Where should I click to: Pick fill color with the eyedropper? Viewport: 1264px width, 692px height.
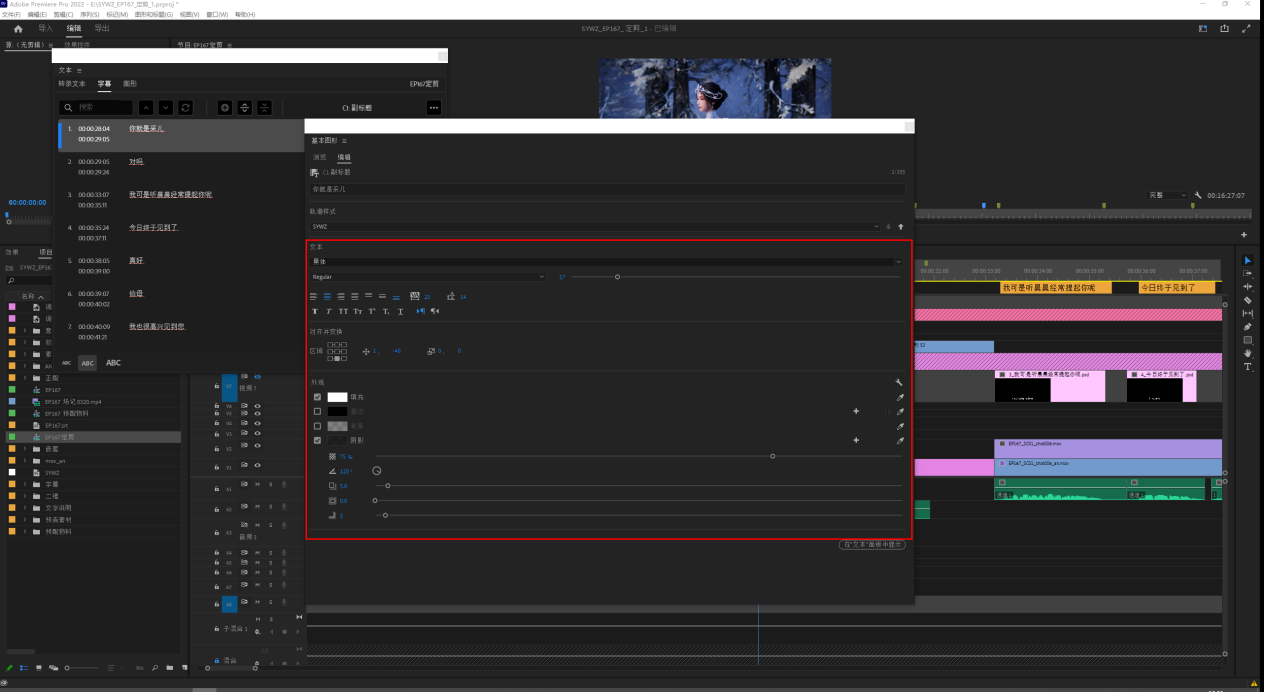(900, 397)
